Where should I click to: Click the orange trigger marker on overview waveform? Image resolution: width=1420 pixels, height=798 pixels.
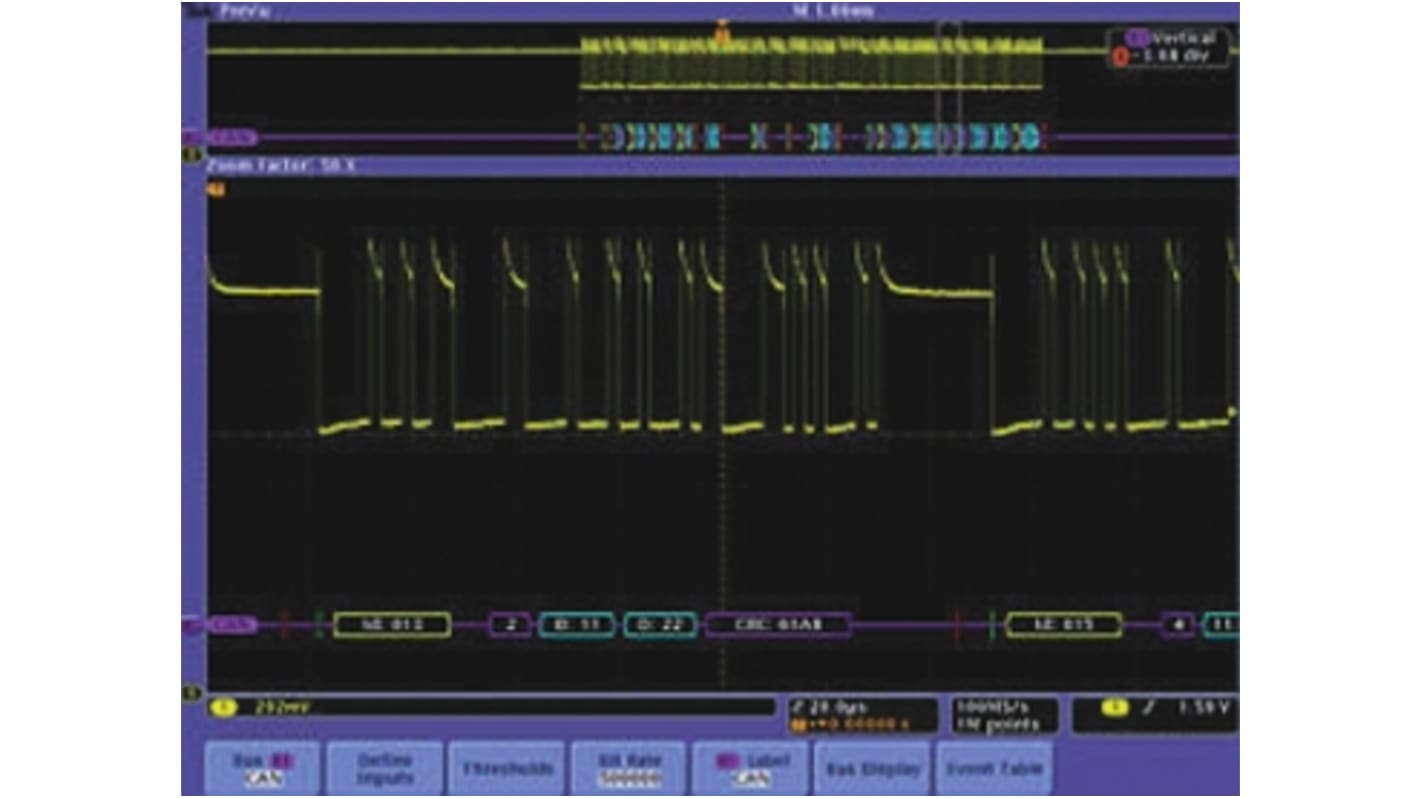721,34
